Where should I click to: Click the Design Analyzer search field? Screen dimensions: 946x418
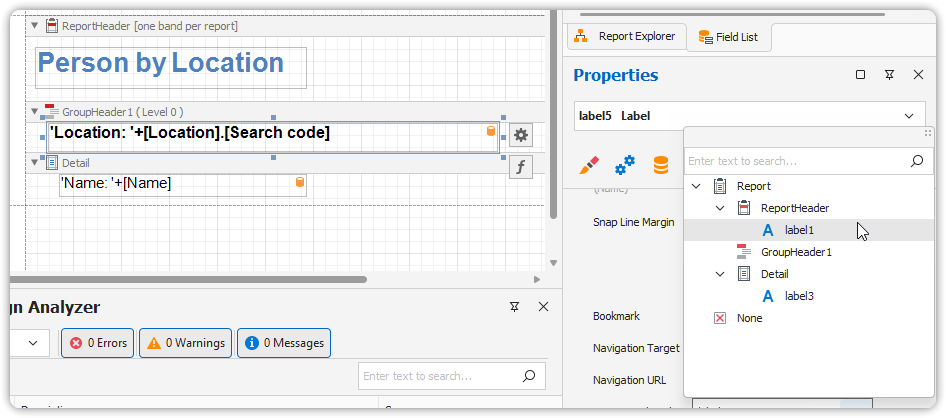440,376
